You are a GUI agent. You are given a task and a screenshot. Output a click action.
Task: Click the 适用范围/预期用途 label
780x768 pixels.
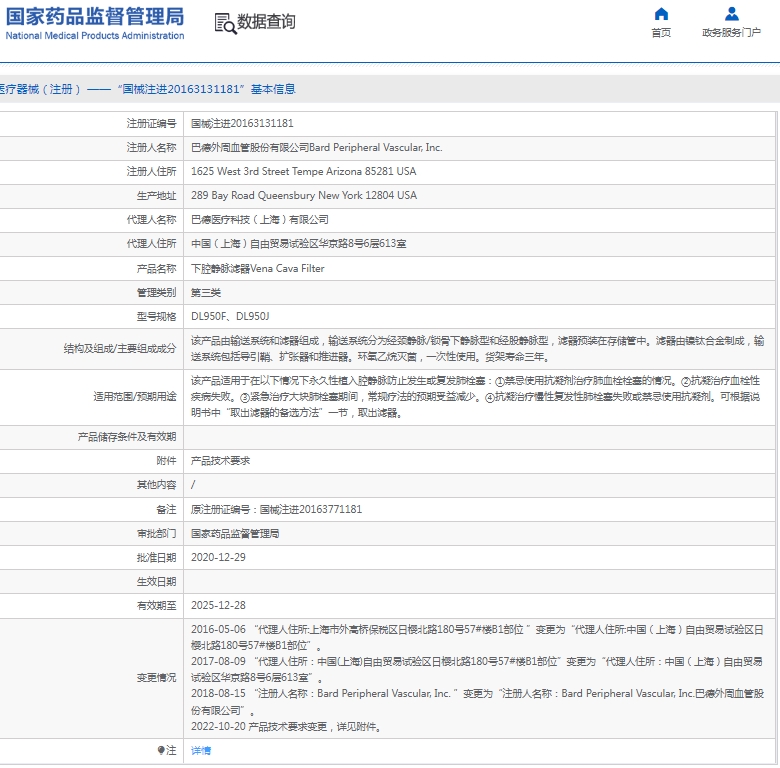[135, 396]
